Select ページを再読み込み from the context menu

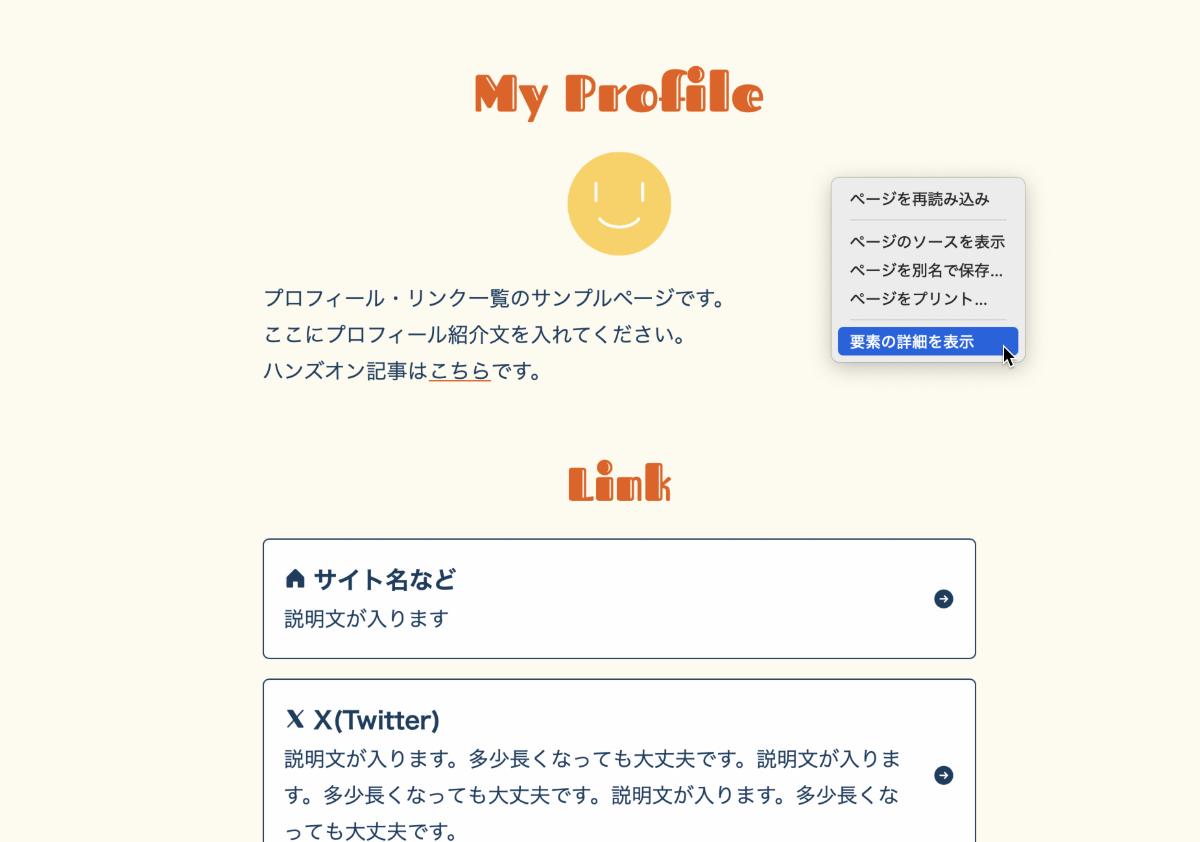pyautogui.click(x=918, y=199)
